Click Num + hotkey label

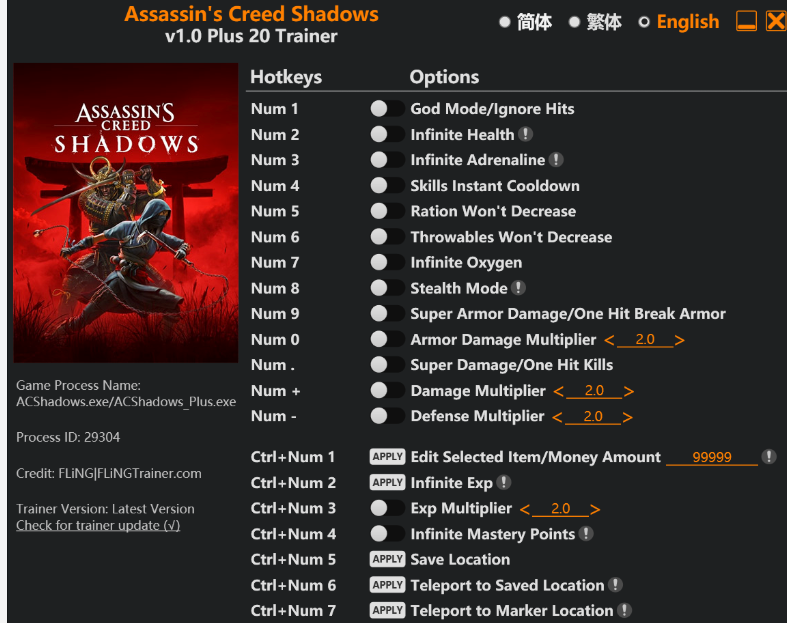[276, 391]
